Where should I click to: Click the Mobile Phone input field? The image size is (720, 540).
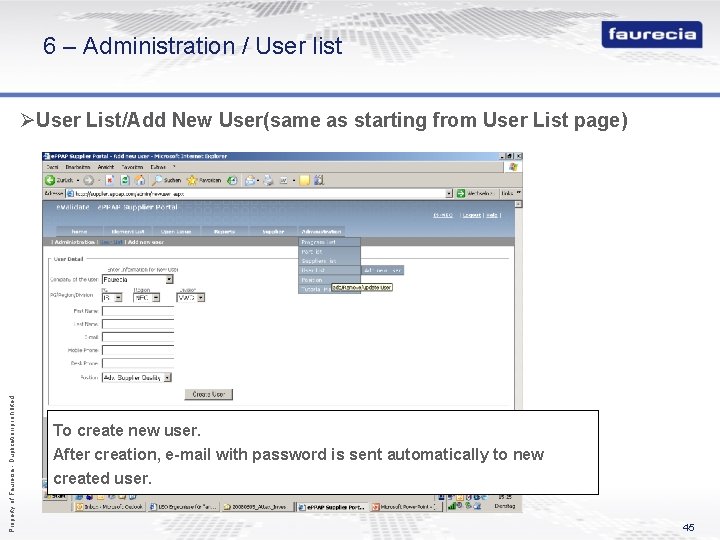tap(138, 350)
